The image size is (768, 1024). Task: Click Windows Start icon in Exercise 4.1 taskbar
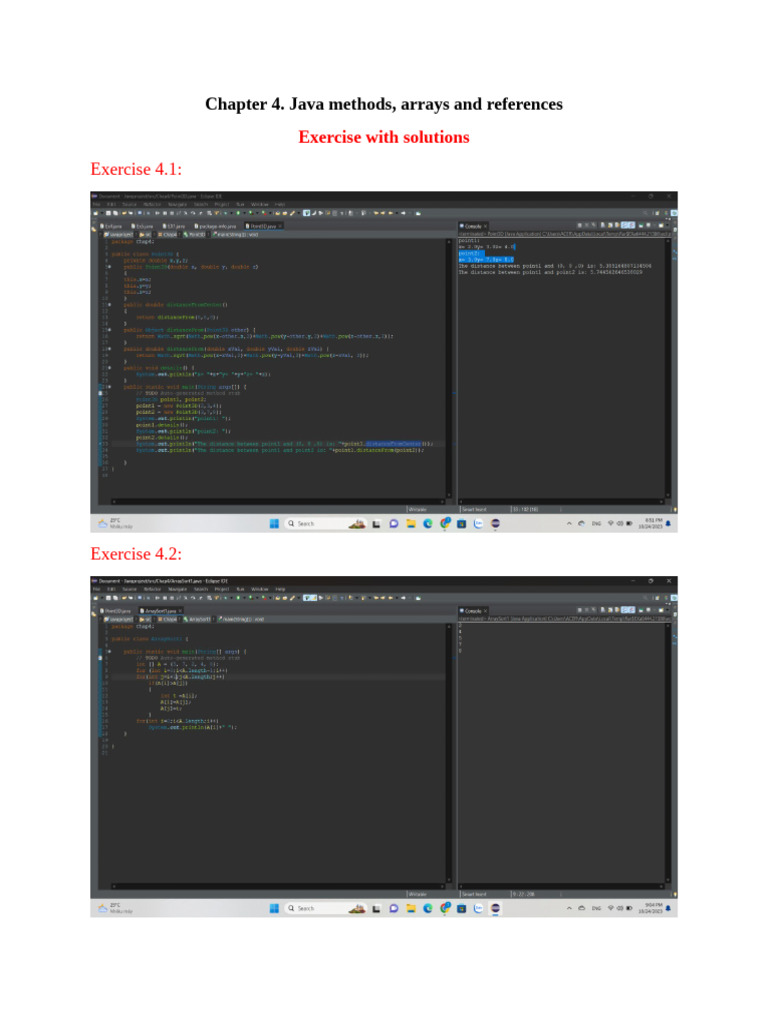click(273, 523)
